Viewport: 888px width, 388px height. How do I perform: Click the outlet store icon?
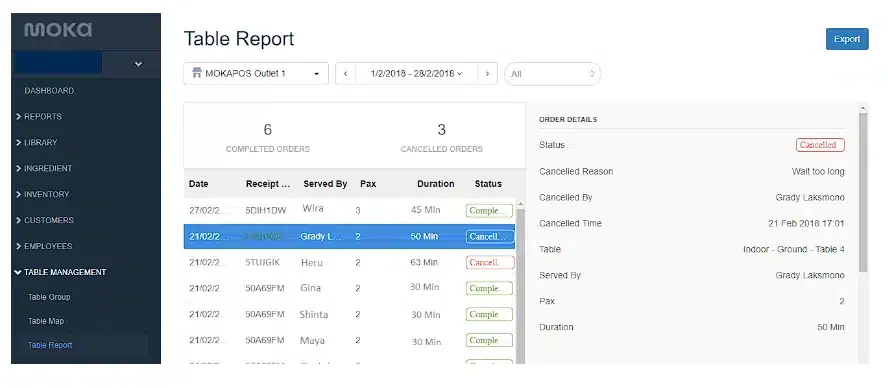(197, 73)
